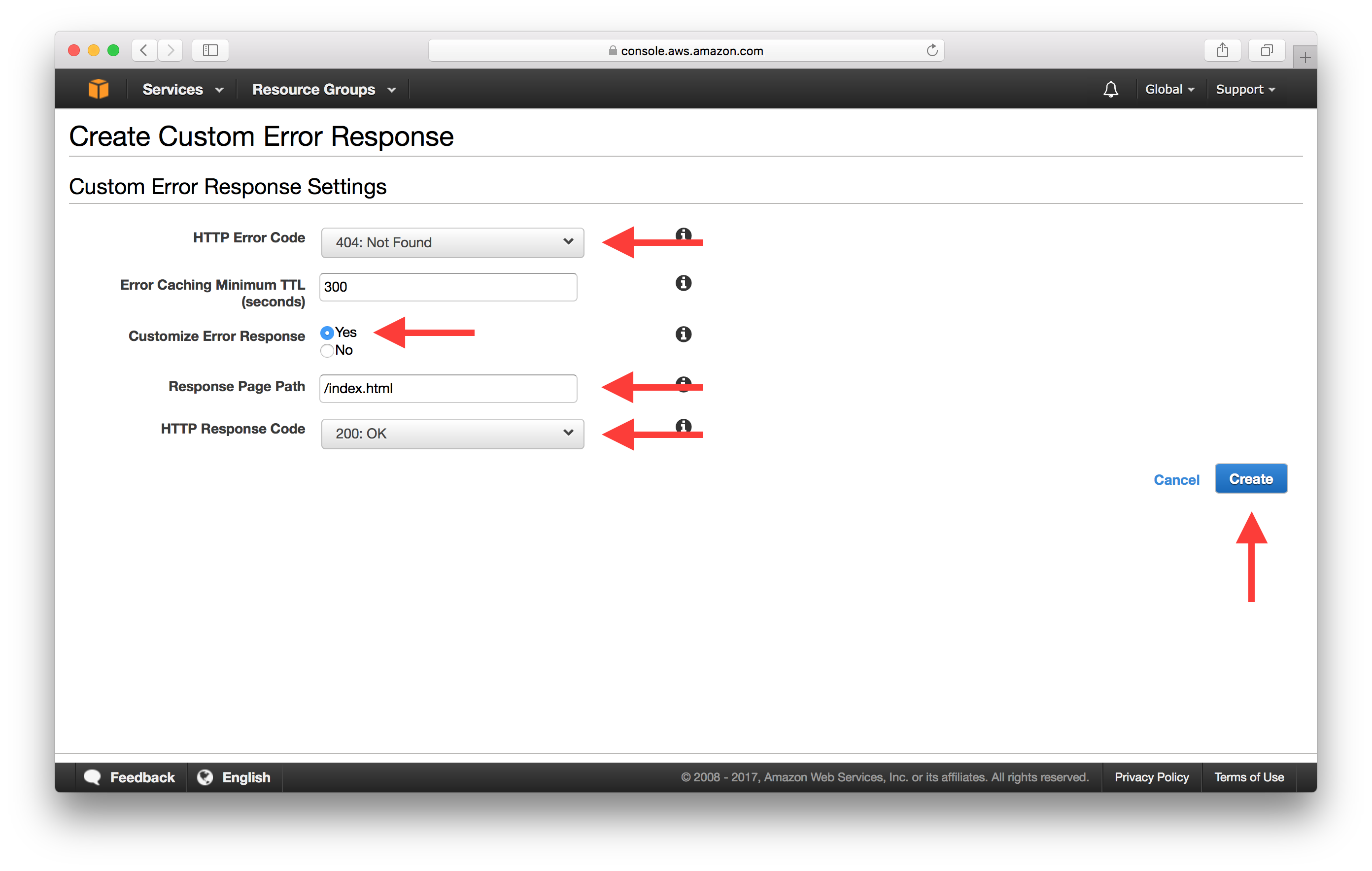This screenshot has width=1372, height=871.
Task: Select No for Customize Error Response
Action: pyautogui.click(x=328, y=350)
